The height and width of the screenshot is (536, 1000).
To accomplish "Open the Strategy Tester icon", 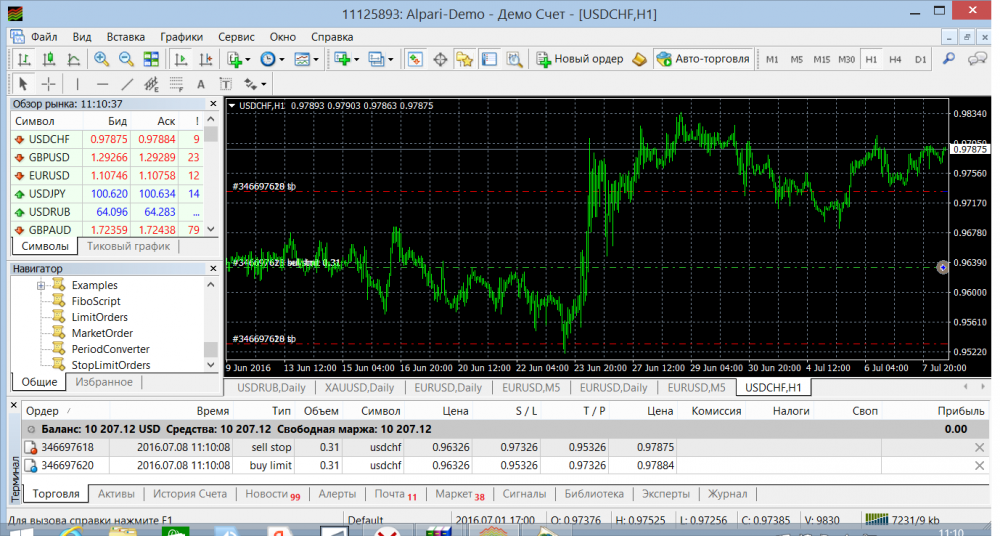I will click(x=514, y=59).
